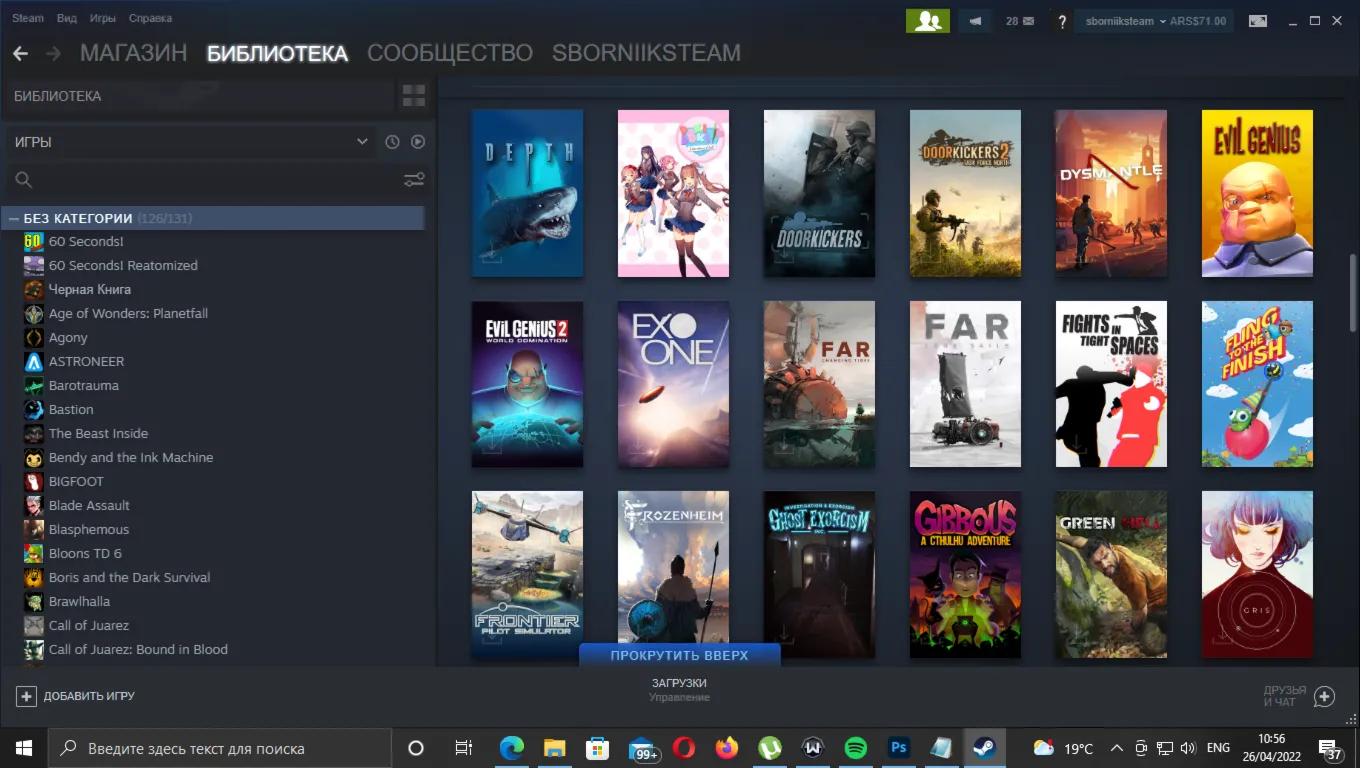Select Evil Genius 2 game cover
The image size is (1360, 768).
(x=527, y=384)
